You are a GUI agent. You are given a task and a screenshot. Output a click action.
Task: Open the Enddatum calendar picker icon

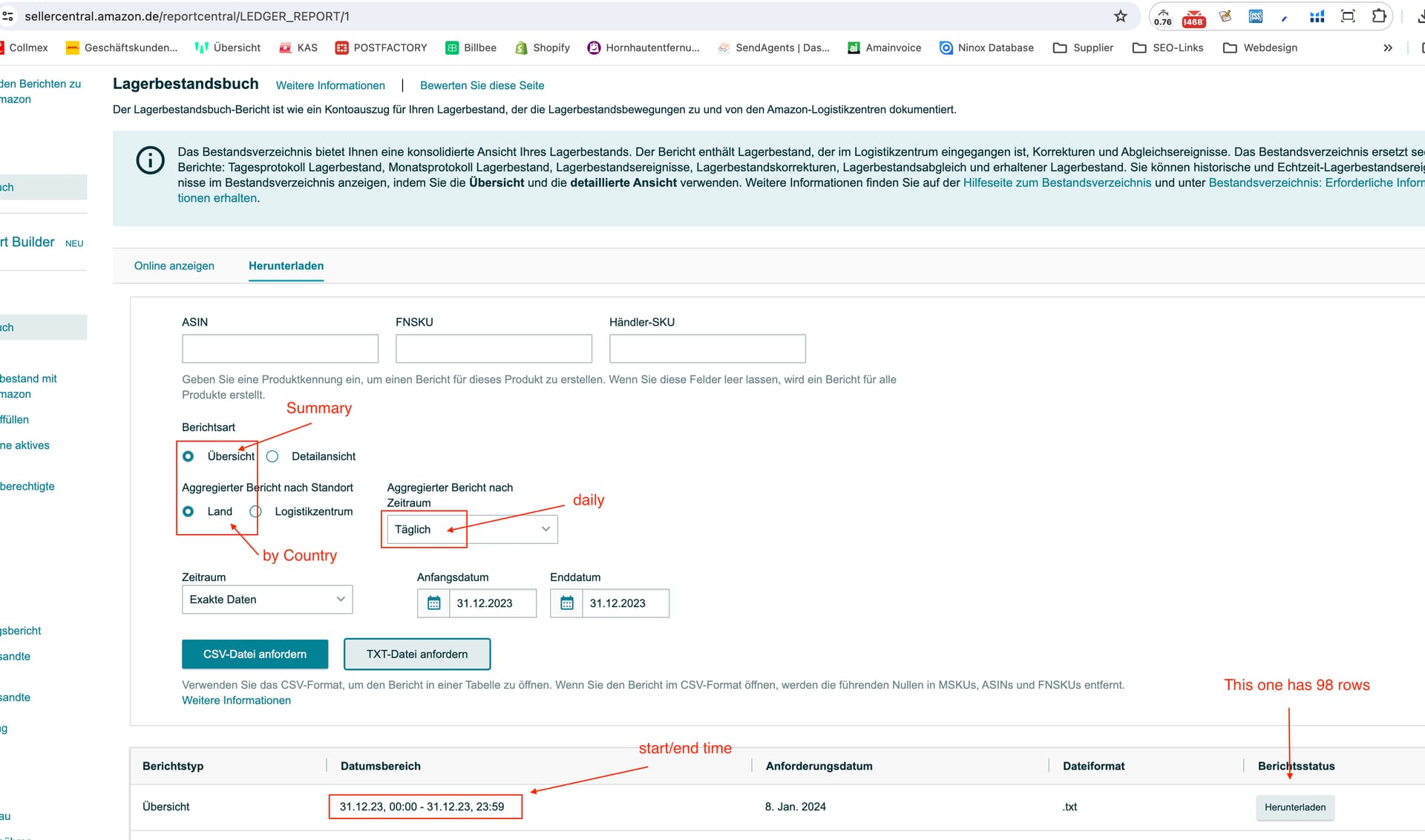pos(567,603)
